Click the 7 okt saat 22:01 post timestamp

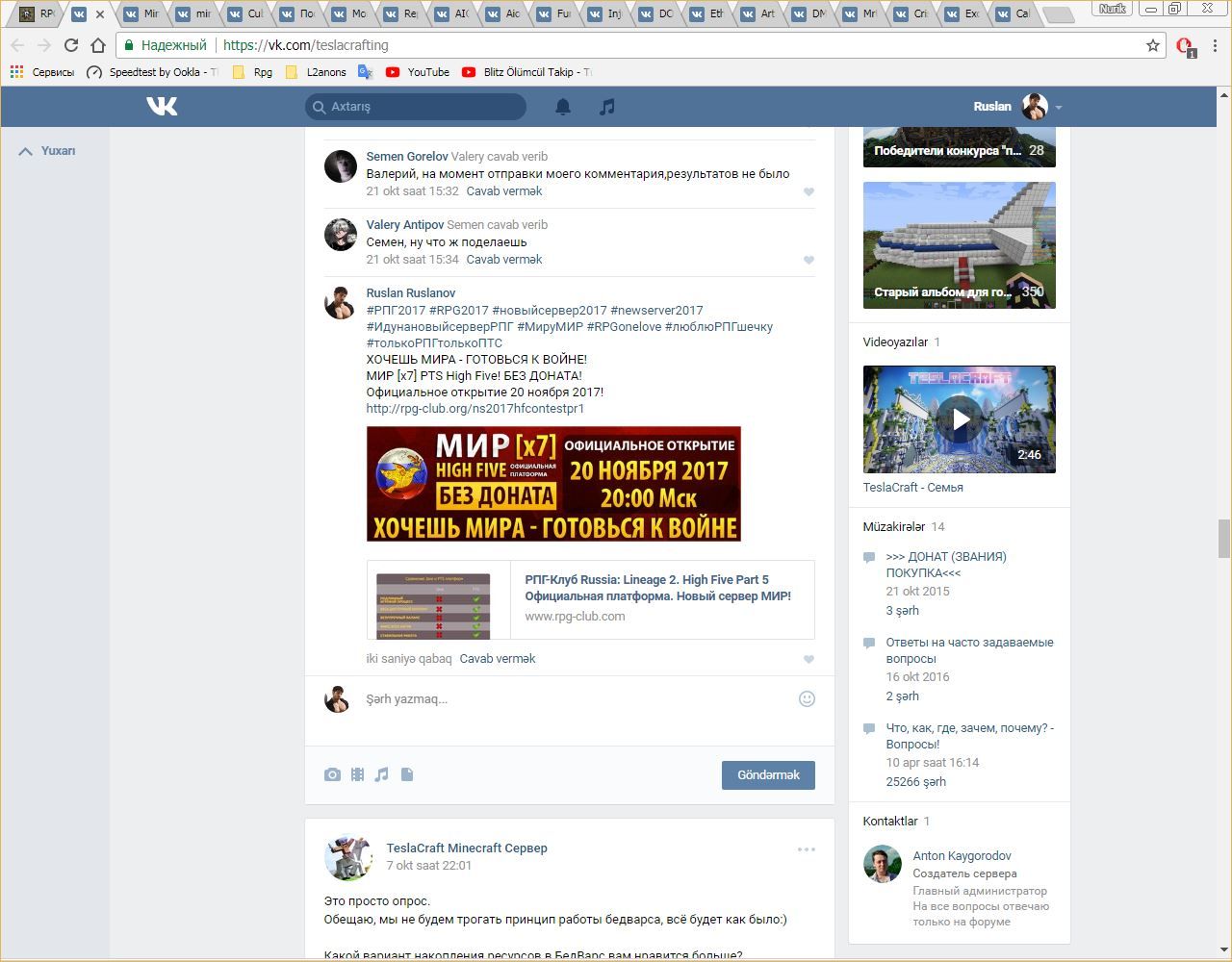429,866
